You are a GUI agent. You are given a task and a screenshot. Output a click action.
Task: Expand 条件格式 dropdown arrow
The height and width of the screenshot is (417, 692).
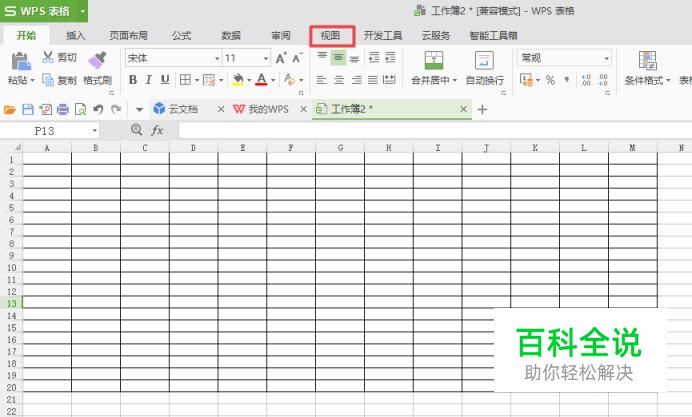pos(668,81)
